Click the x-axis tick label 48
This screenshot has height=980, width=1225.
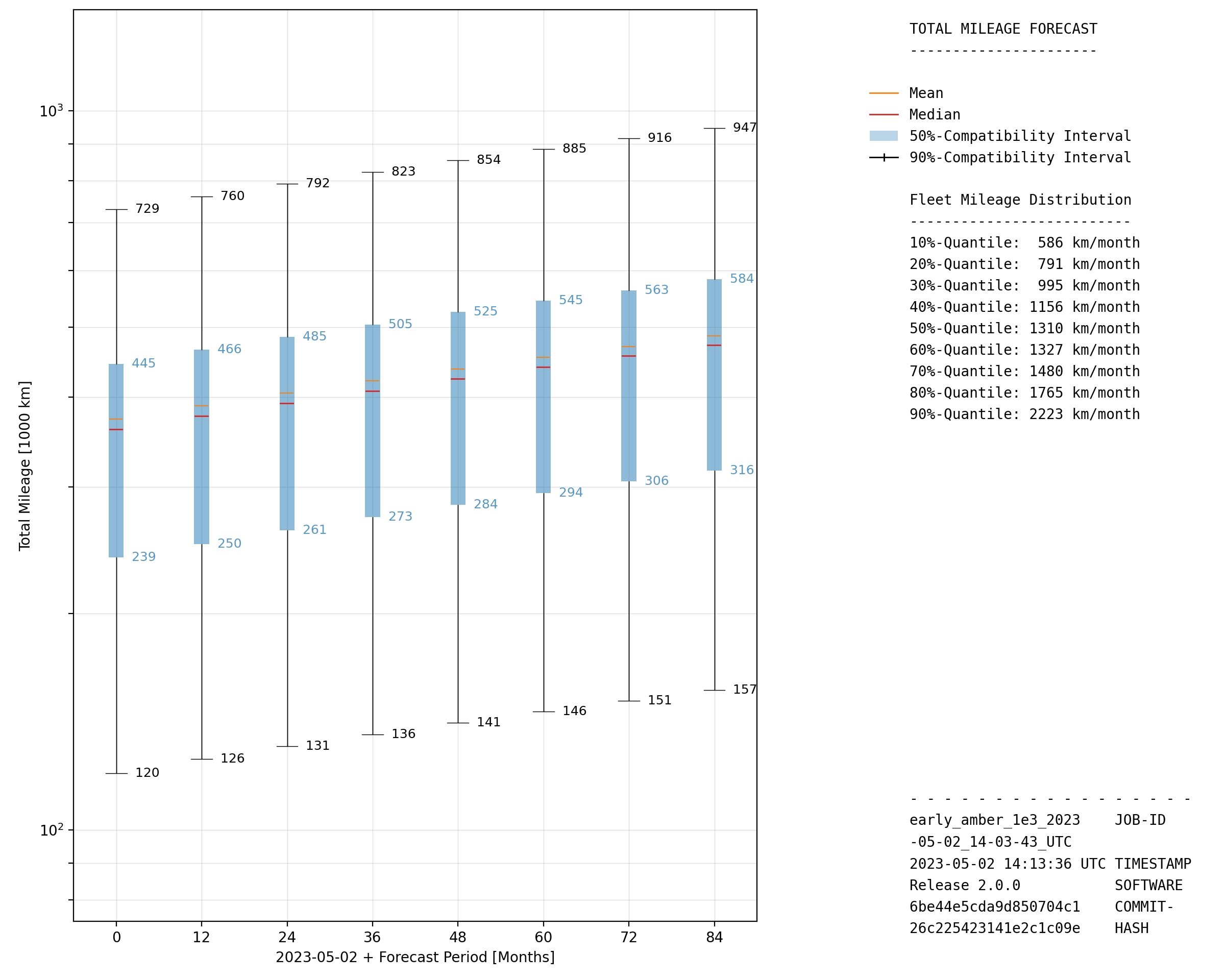pyautogui.click(x=457, y=938)
